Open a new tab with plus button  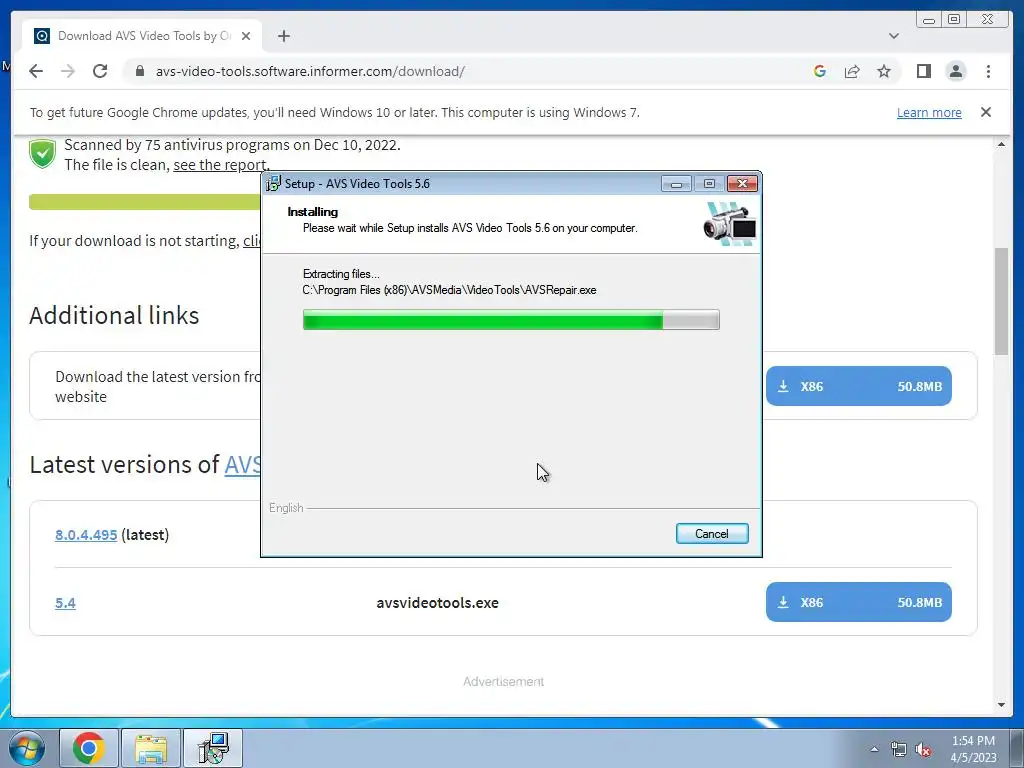click(x=283, y=36)
